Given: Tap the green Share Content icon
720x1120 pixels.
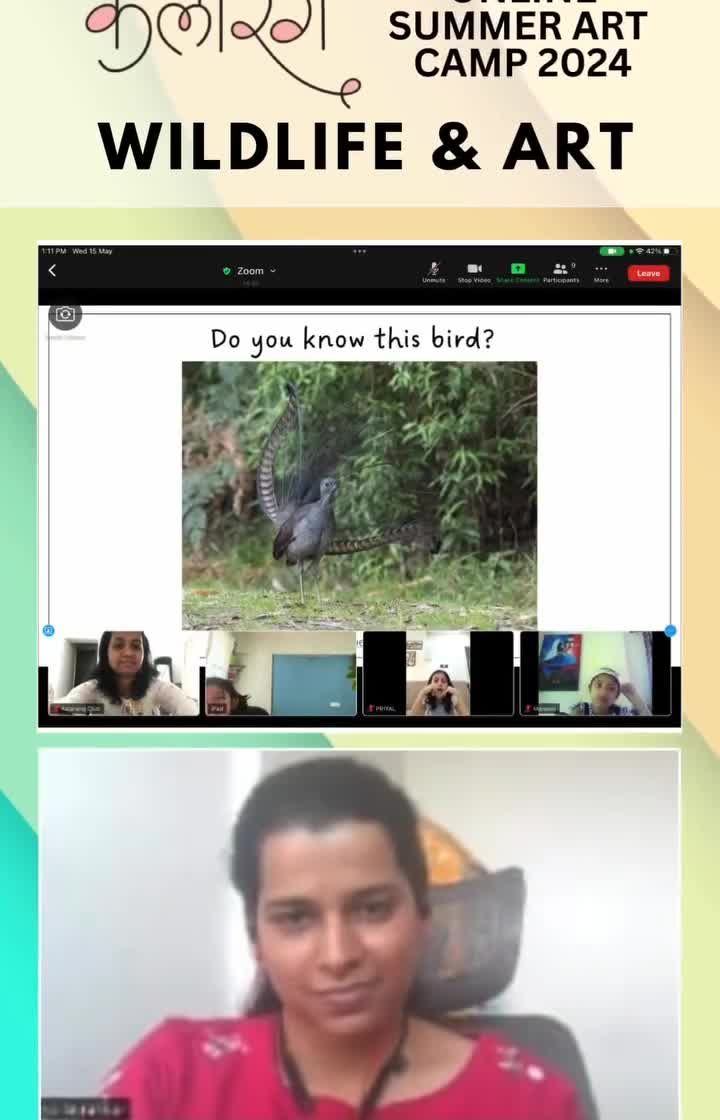Looking at the screenshot, I should pos(517,270).
